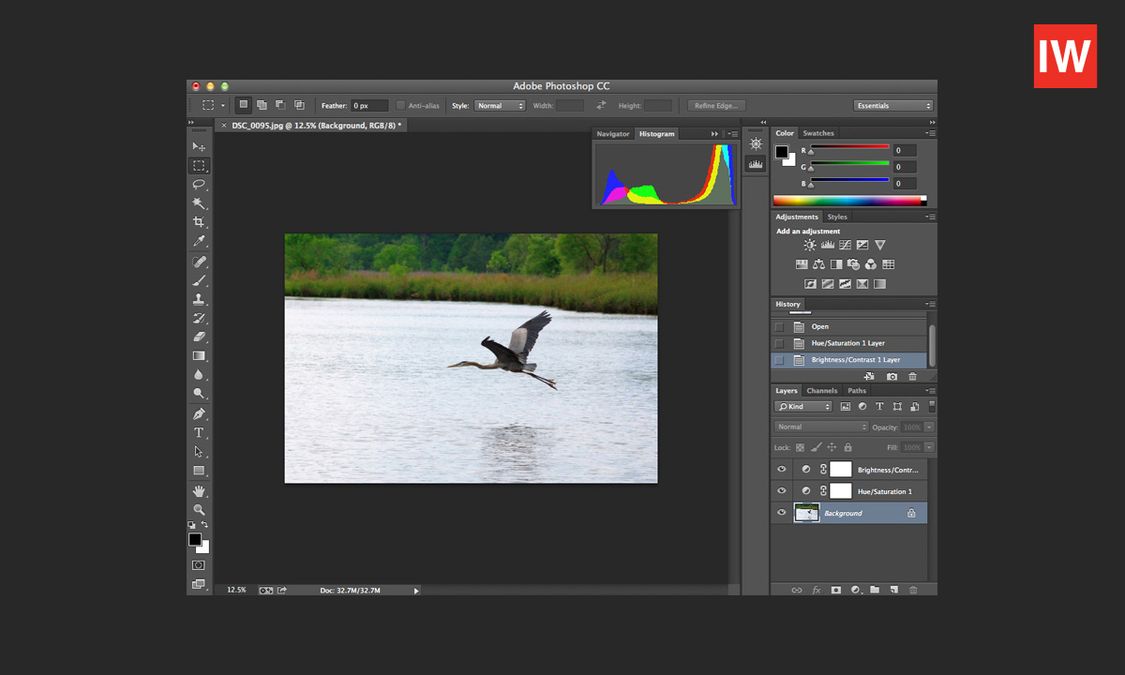Select the Move tool
Image resolution: width=1125 pixels, height=675 pixels.
199,146
